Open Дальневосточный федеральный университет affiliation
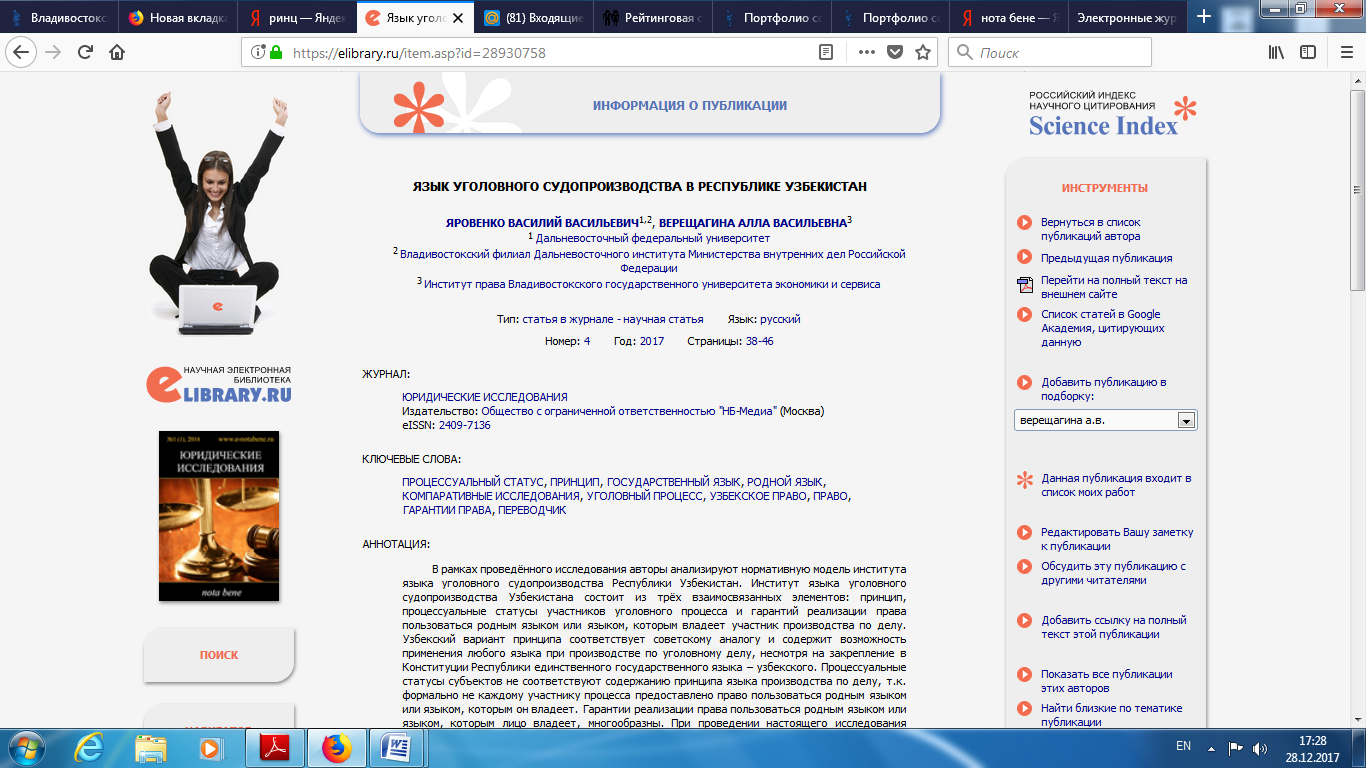The height and width of the screenshot is (768, 1366). click(x=653, y=238)
